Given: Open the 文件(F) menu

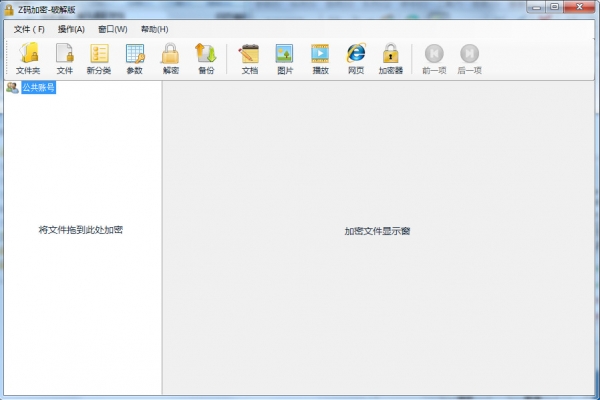Looking at the screenshot, I should [29, 29].
